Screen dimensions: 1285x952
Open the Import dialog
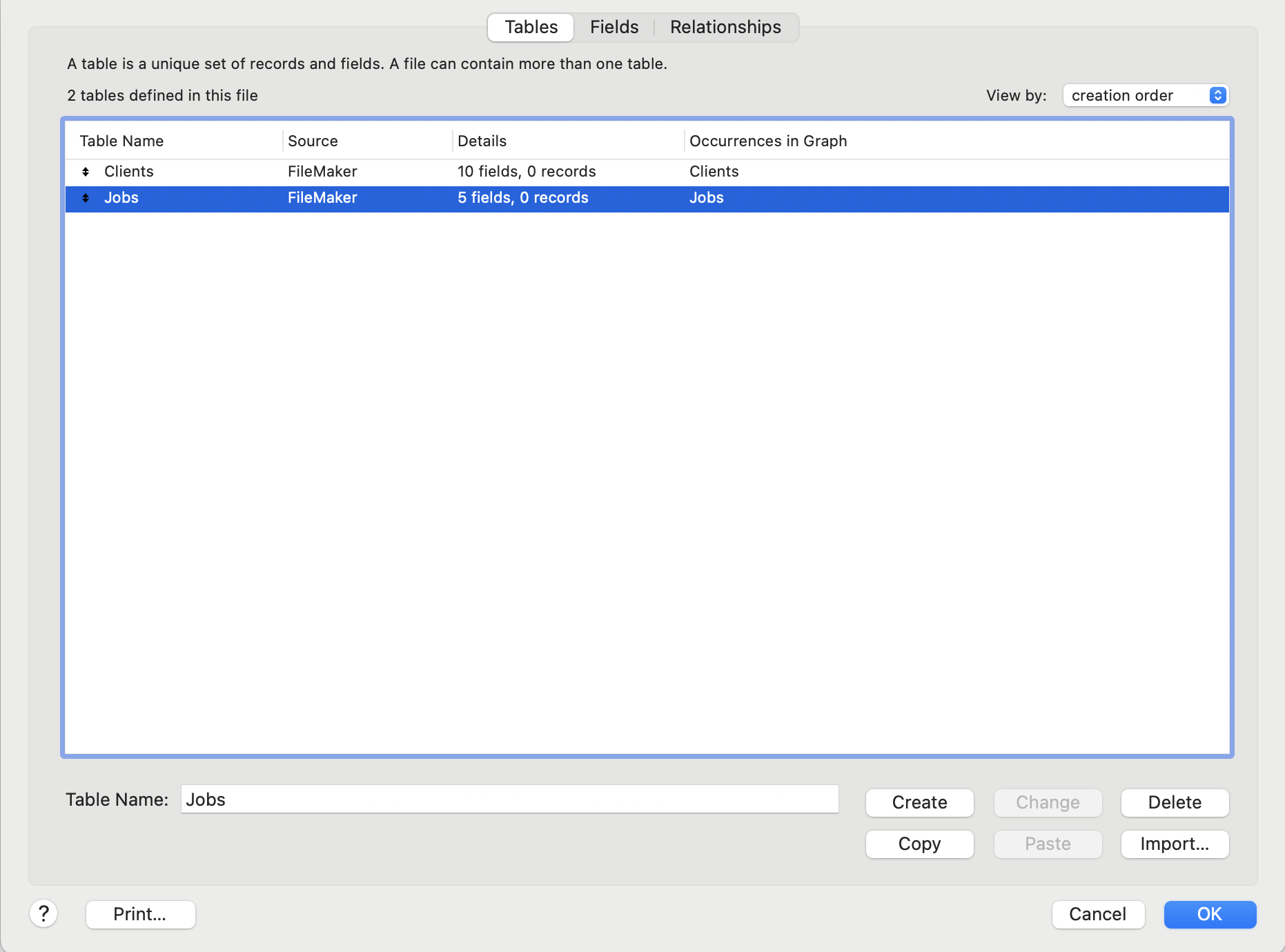(x=1174, y=844)
